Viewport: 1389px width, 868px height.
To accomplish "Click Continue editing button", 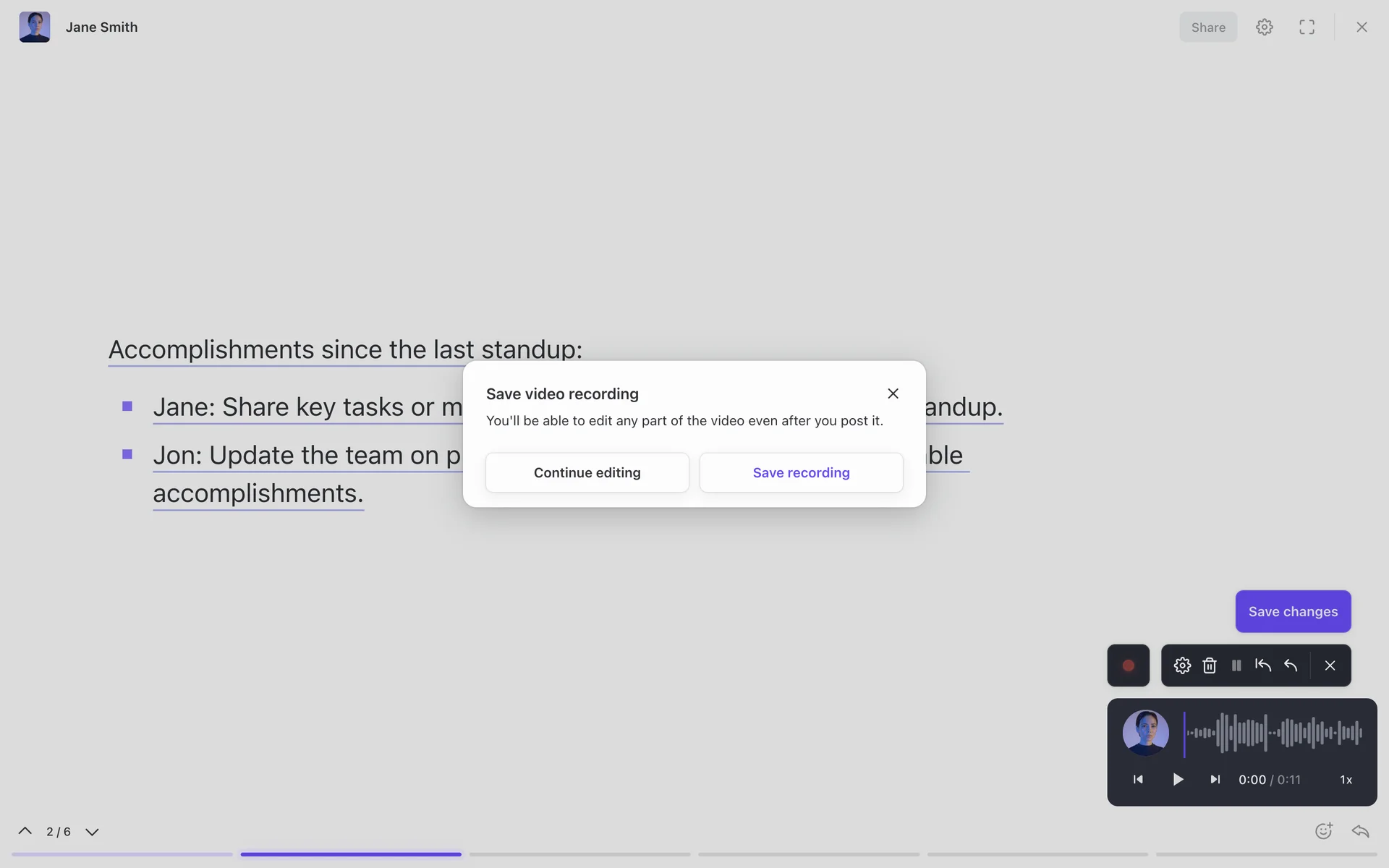I will (x=587, y=472).
